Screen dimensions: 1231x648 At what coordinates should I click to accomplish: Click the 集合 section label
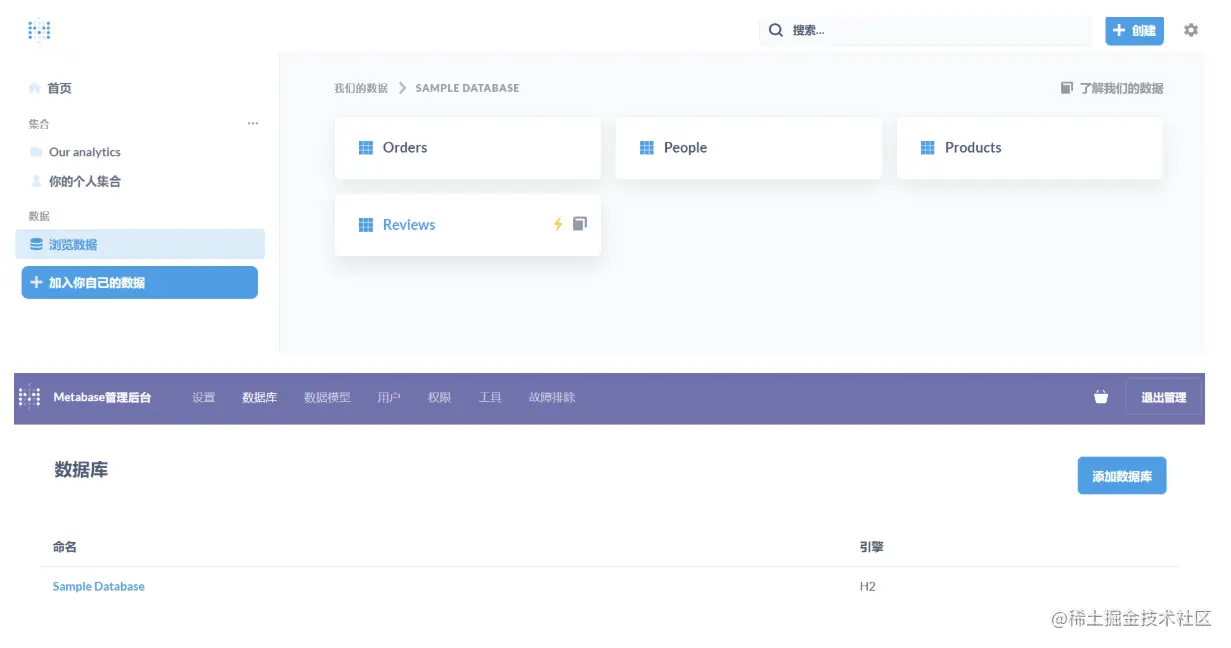[x=39, y=124]
